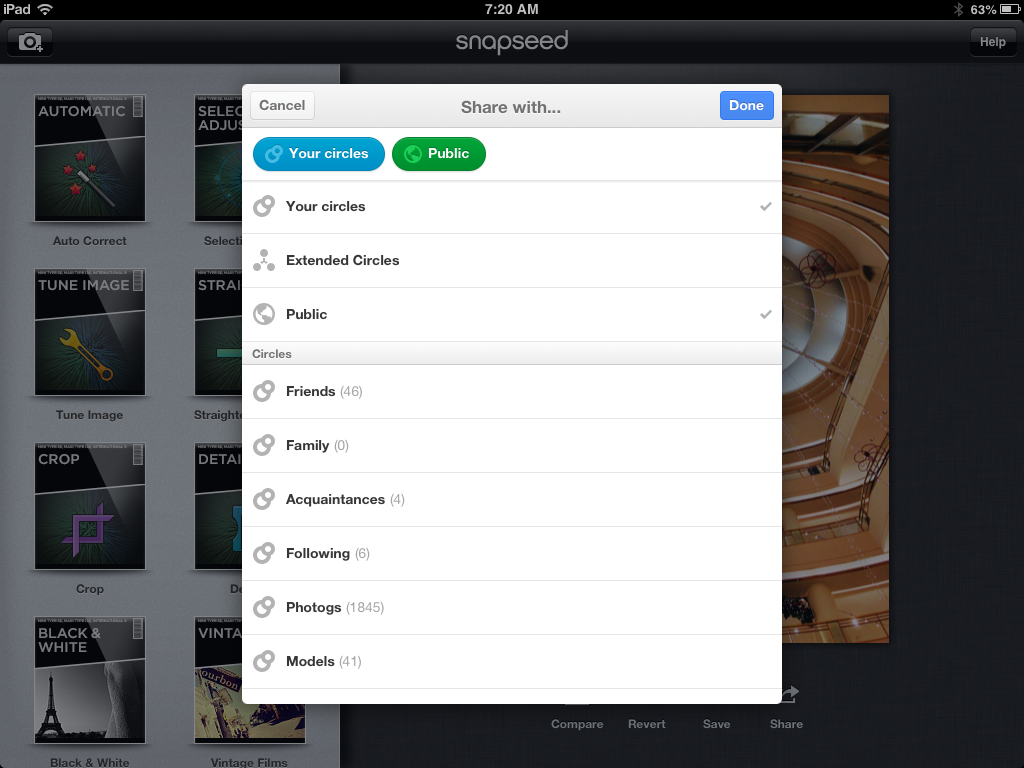The height and width of the screenshot is (768, 1024).
Task: Select the Photogs circle
Action: pyautogui.click(x=511, y=607)
